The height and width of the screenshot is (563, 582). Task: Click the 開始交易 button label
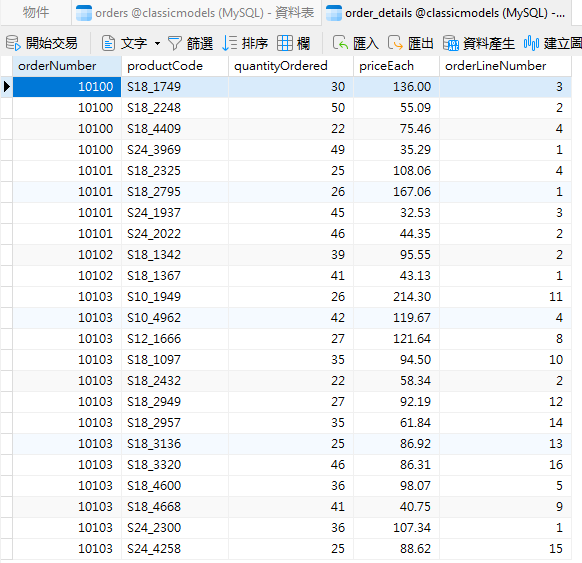click(x=52, y=43)
